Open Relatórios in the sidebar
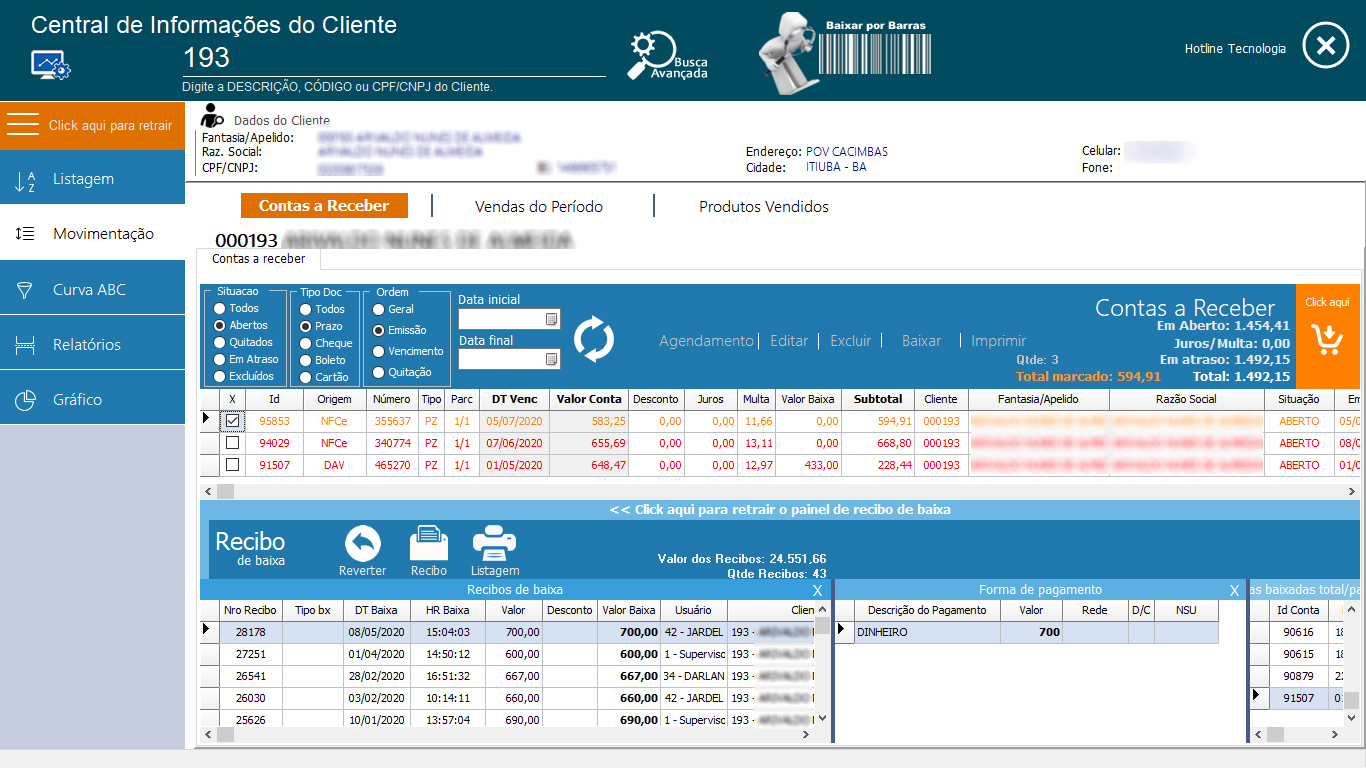This screenshot has height=768, width=1366. [92, 344]
